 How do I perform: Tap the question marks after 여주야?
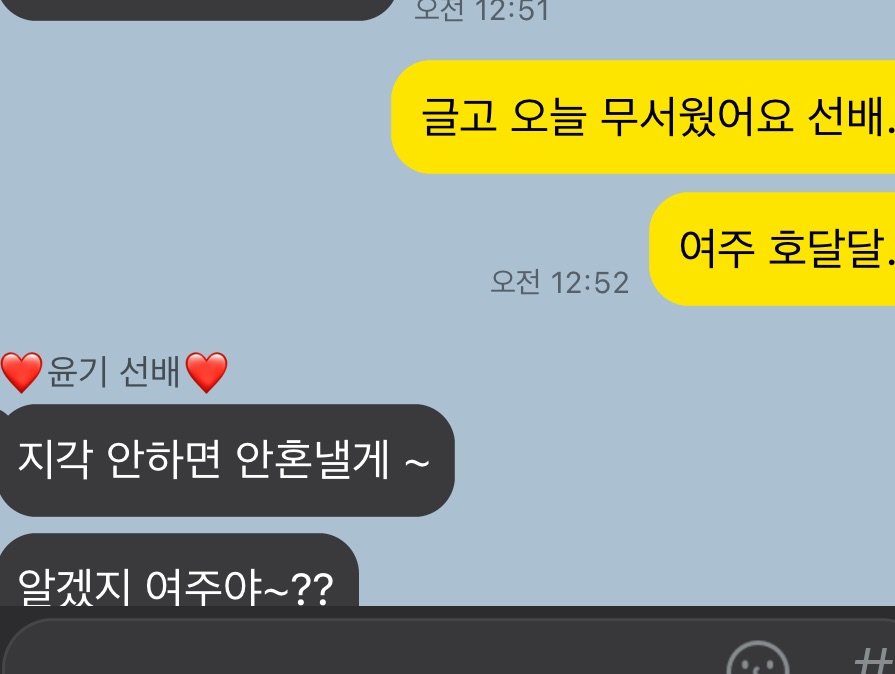pos(312,588)
